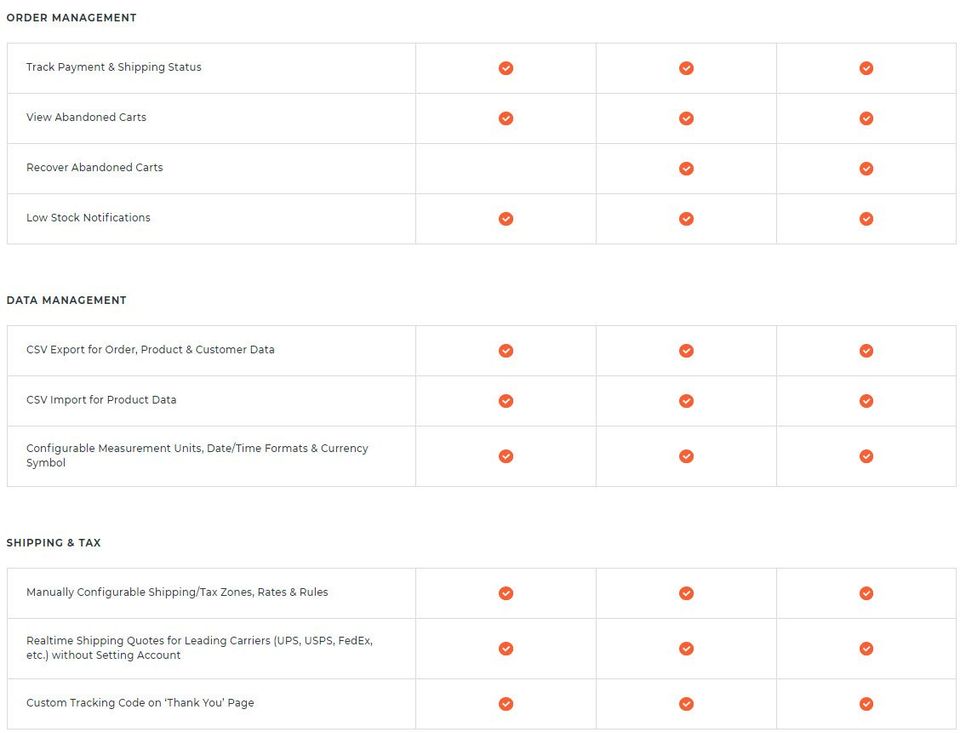Click second-column checkmark for View Abandoned Carts
Image resolution: width=960 pixels, height=733 pixels.
[x=686, y=118]
